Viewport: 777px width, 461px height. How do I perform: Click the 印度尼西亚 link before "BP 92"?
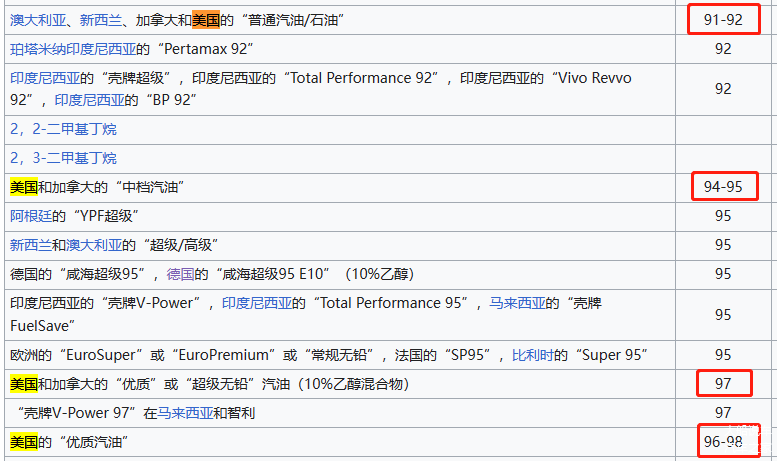(x=83, y=99)
